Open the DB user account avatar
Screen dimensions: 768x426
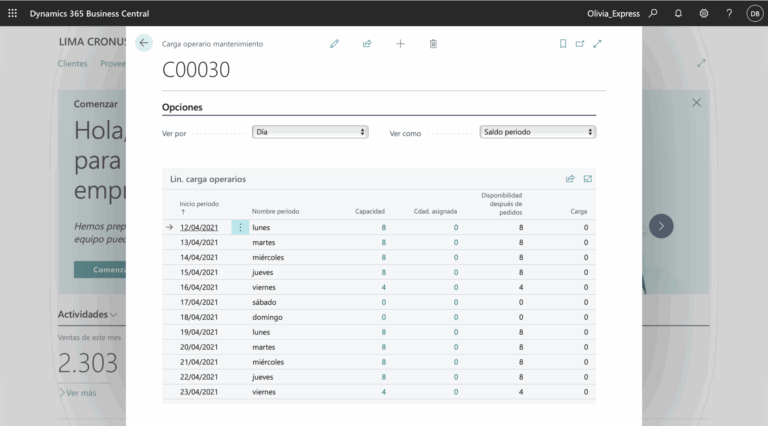pos(755,13)
